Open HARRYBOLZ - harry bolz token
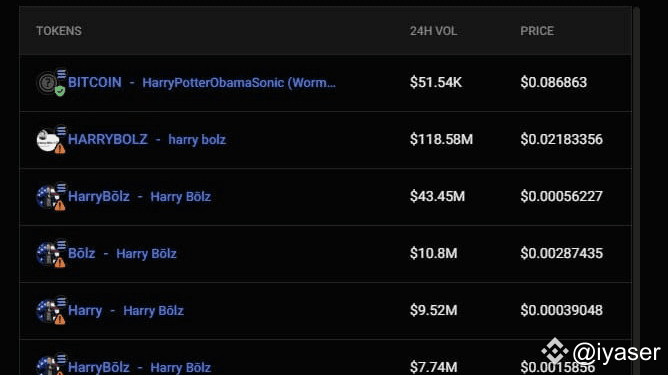This screenshot has width=668, height=375. (147, 139)
